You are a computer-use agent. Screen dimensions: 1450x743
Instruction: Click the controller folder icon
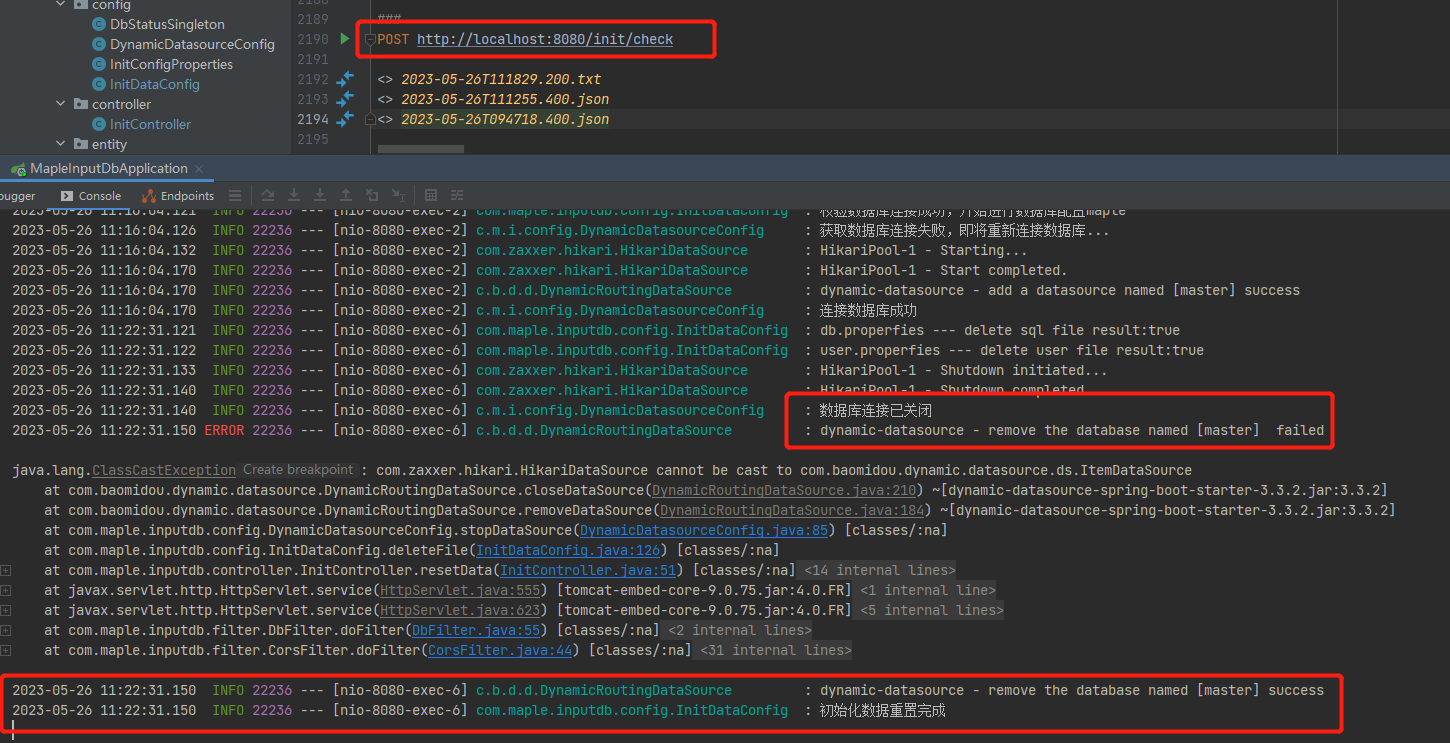tap(80, 104)
